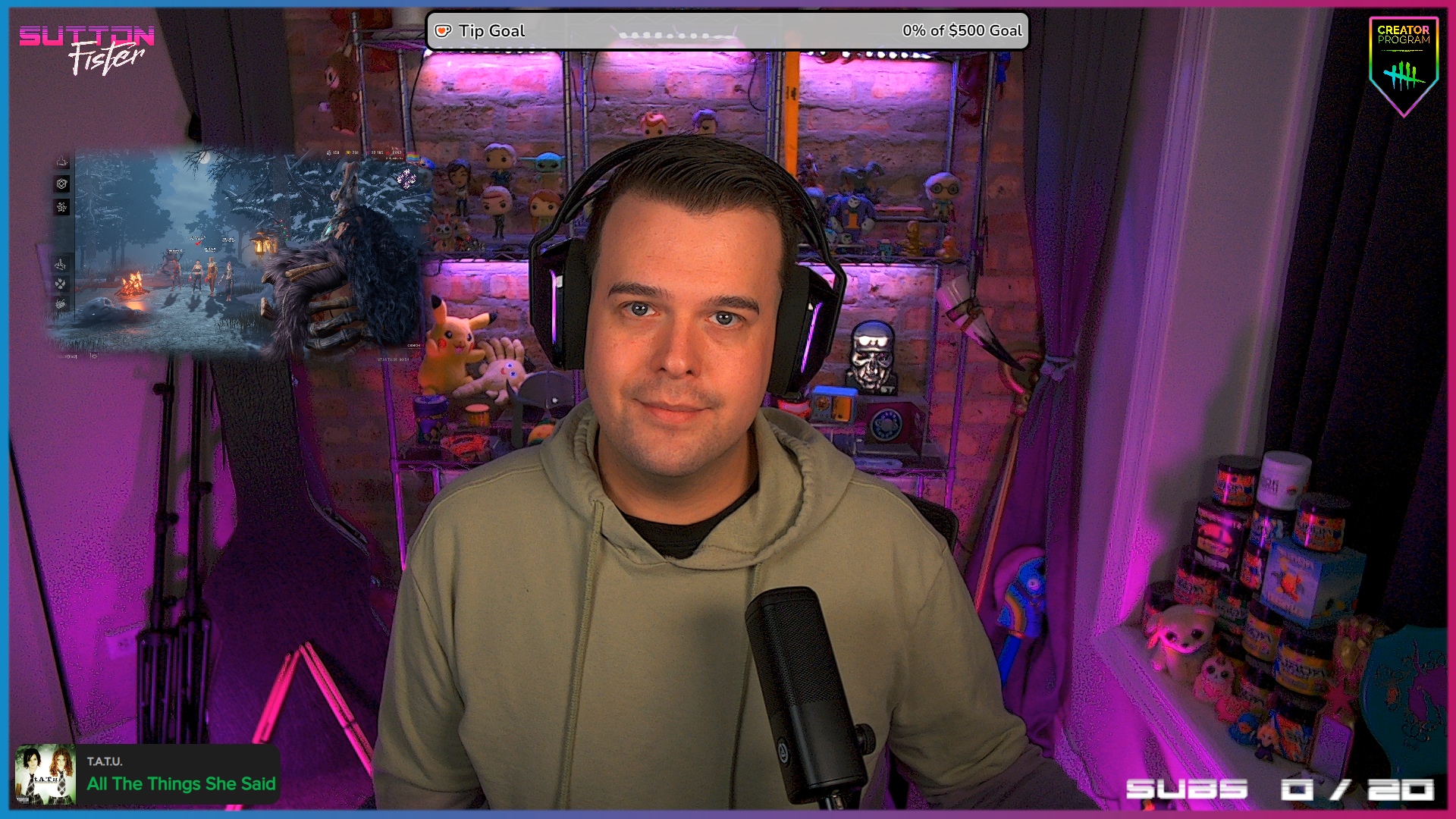This screenshot has width=1456, height=819.
Task: Open the game settings gear icon
Action: point(94,356)
